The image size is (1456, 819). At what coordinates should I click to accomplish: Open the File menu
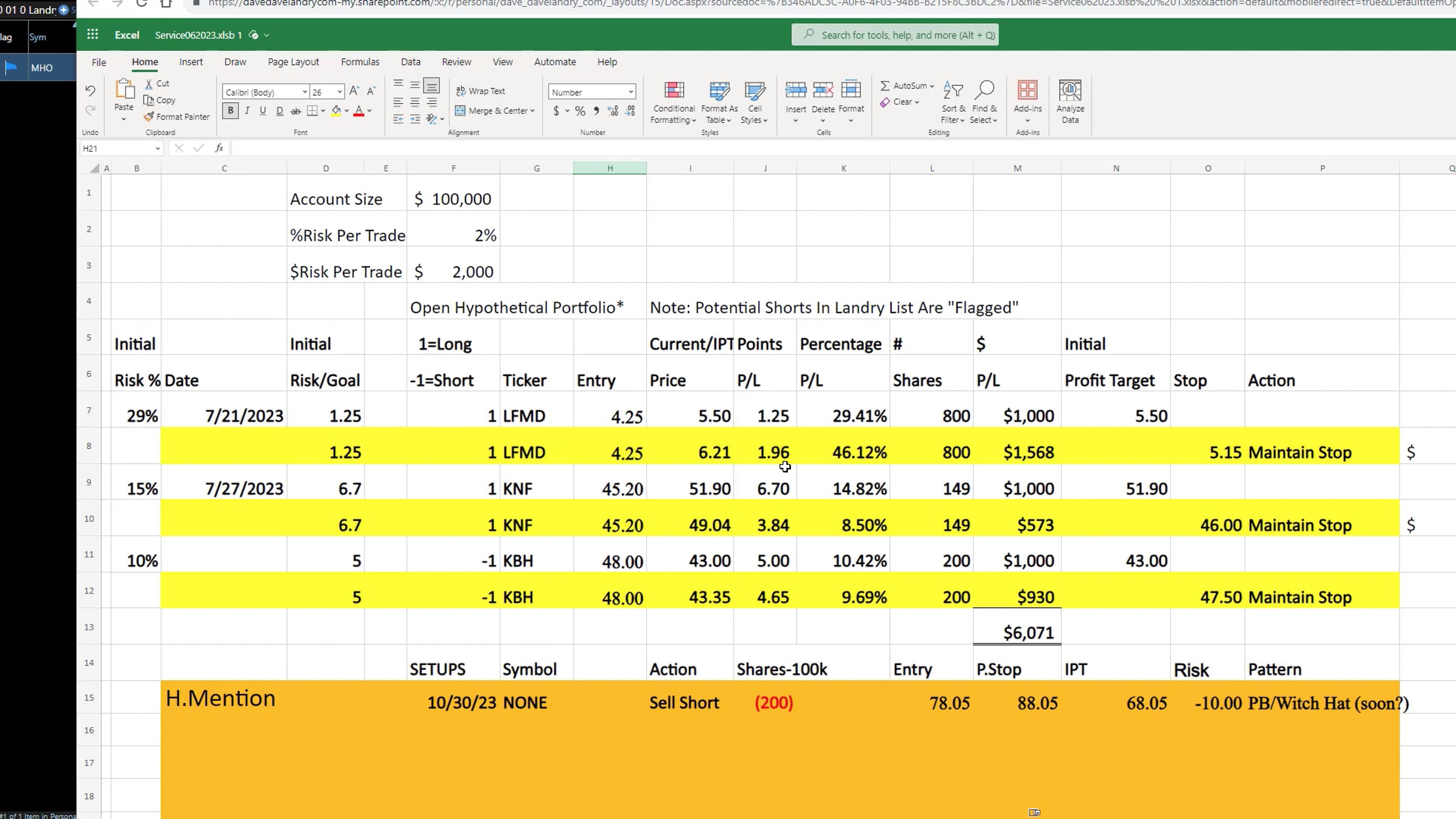point(99,62)
